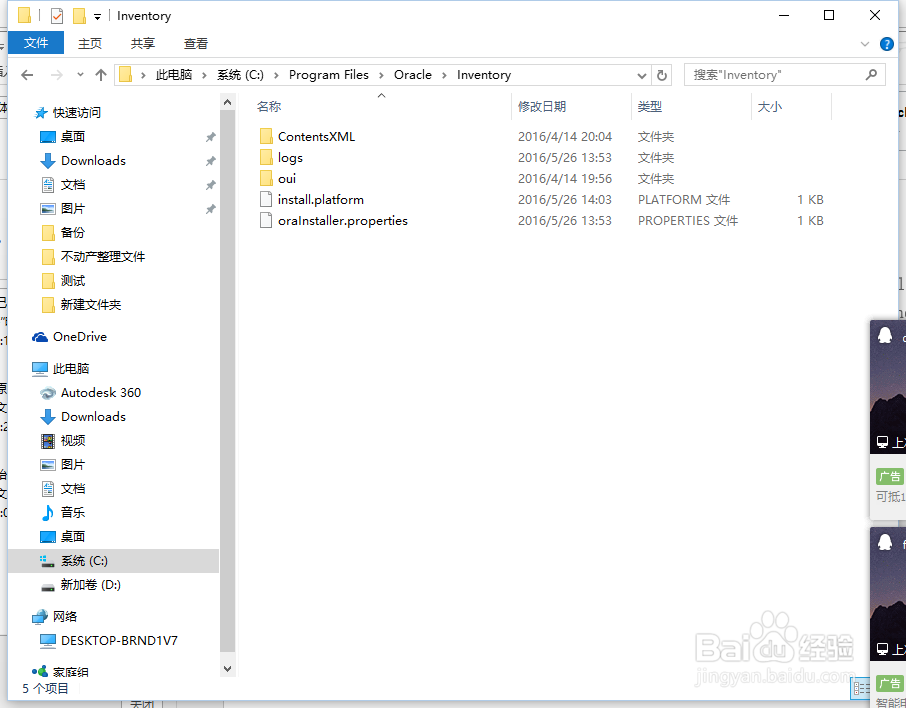
Task: Switch to the 共享 ribbon tab
Action: click(x=141, y=43)
